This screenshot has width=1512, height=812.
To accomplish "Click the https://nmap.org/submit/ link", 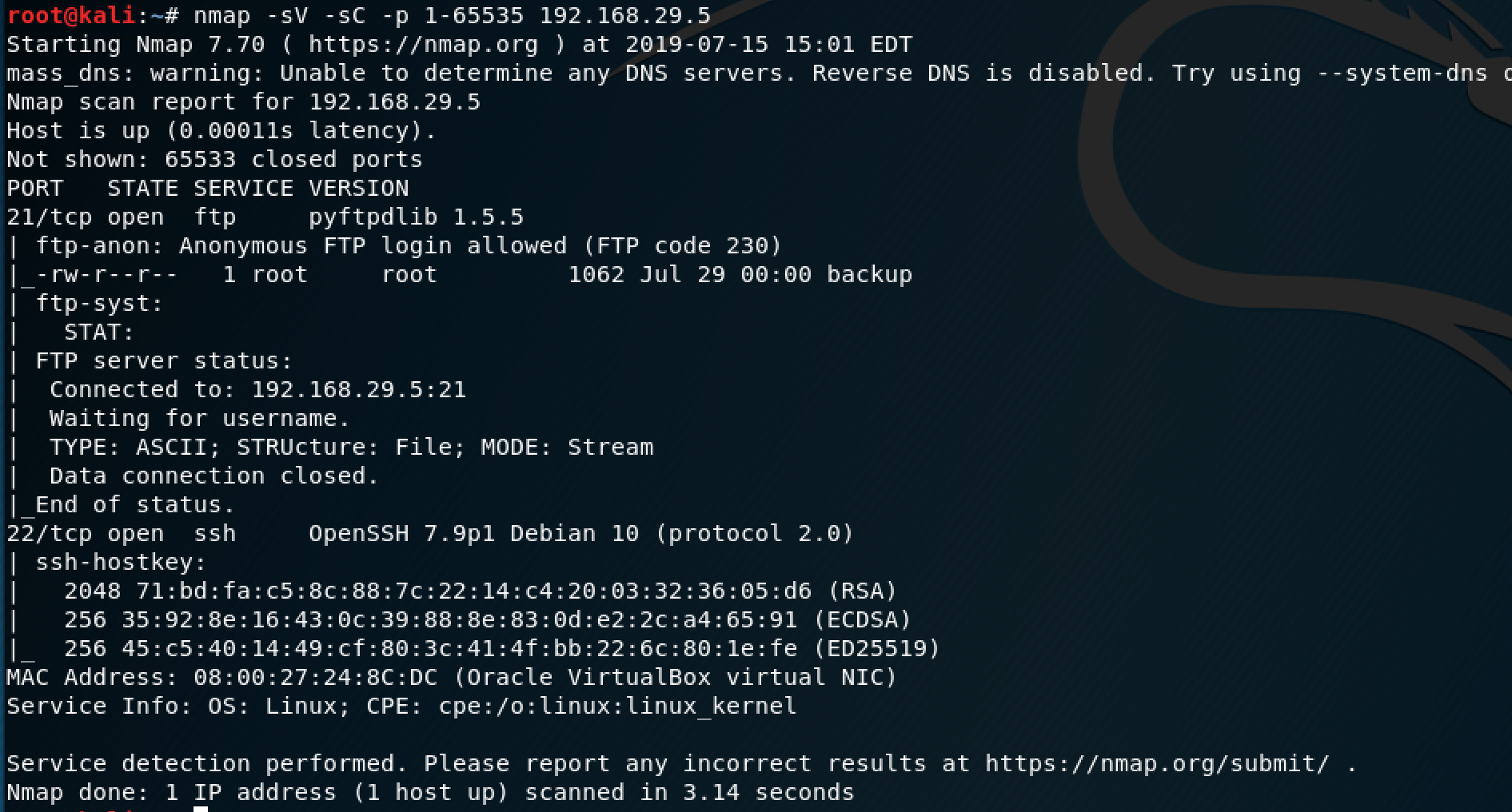I will pyautogui.click(x=1157, y=764).
